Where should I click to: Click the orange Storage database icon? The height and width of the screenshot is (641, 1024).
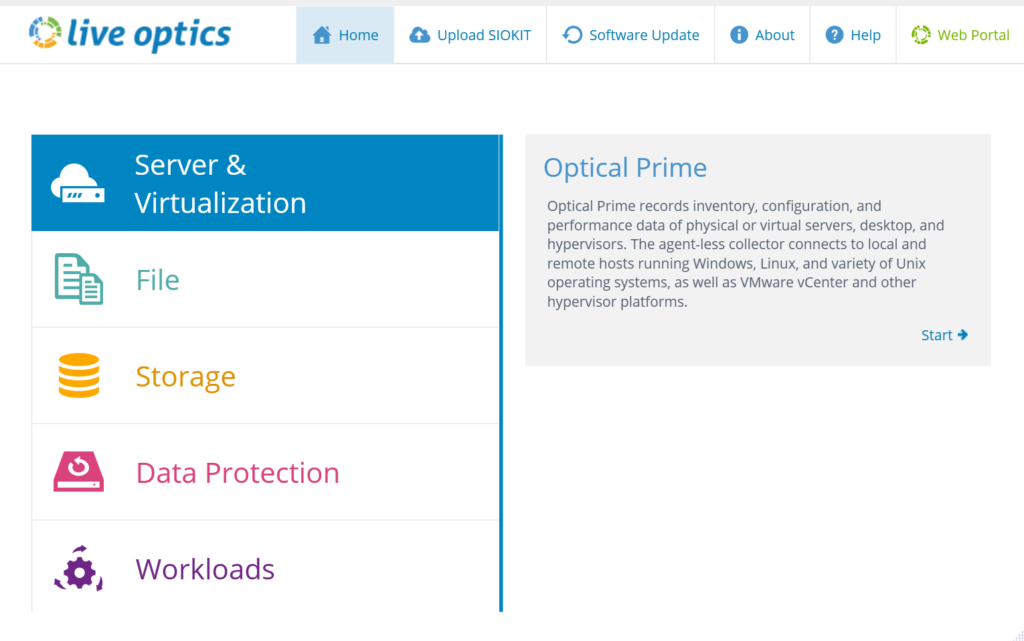(79, 375)
